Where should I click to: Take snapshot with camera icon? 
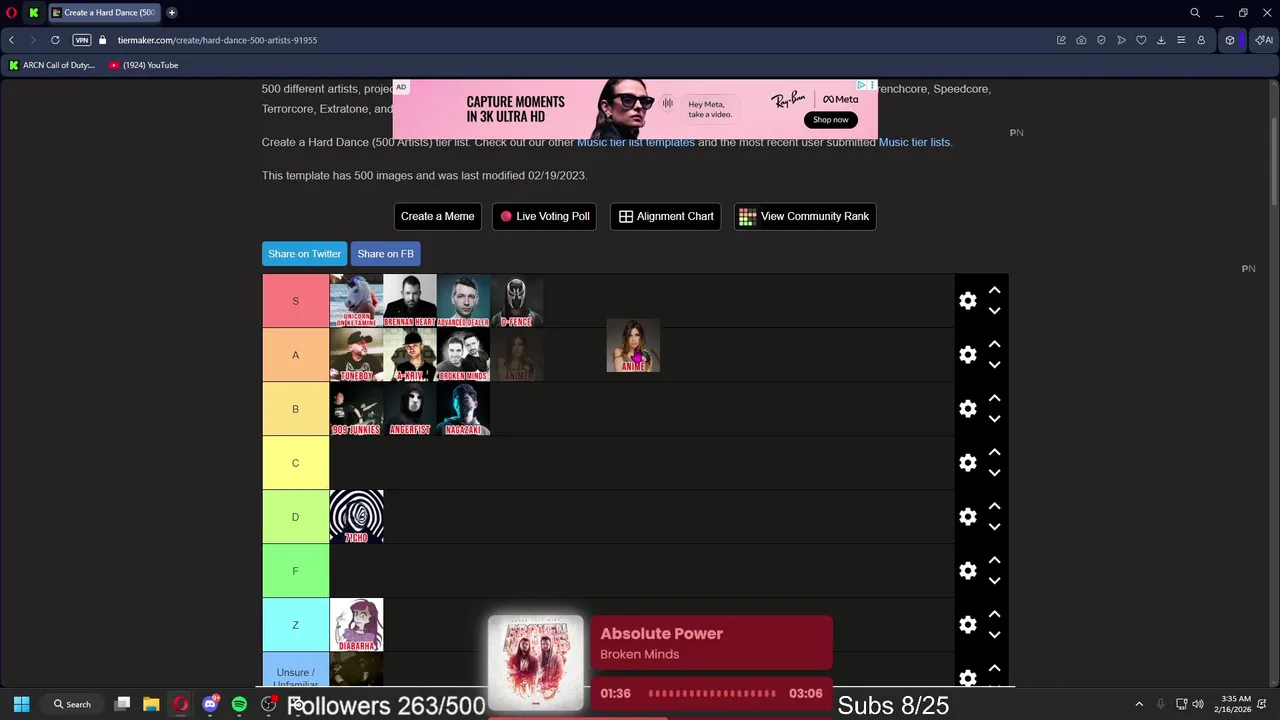(x=1081, y=40)
